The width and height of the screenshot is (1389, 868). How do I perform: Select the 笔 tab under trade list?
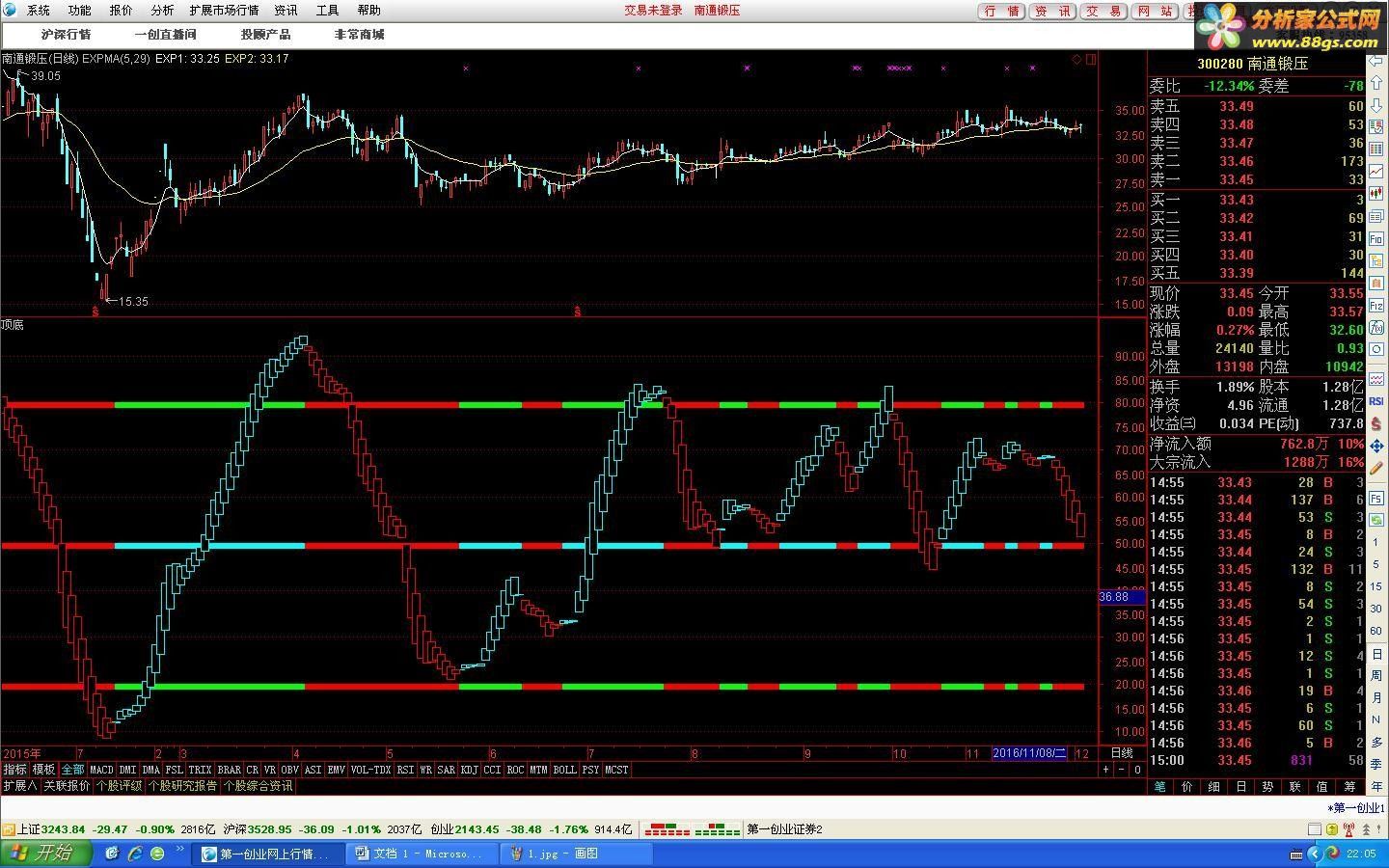tap(1160, 787)
